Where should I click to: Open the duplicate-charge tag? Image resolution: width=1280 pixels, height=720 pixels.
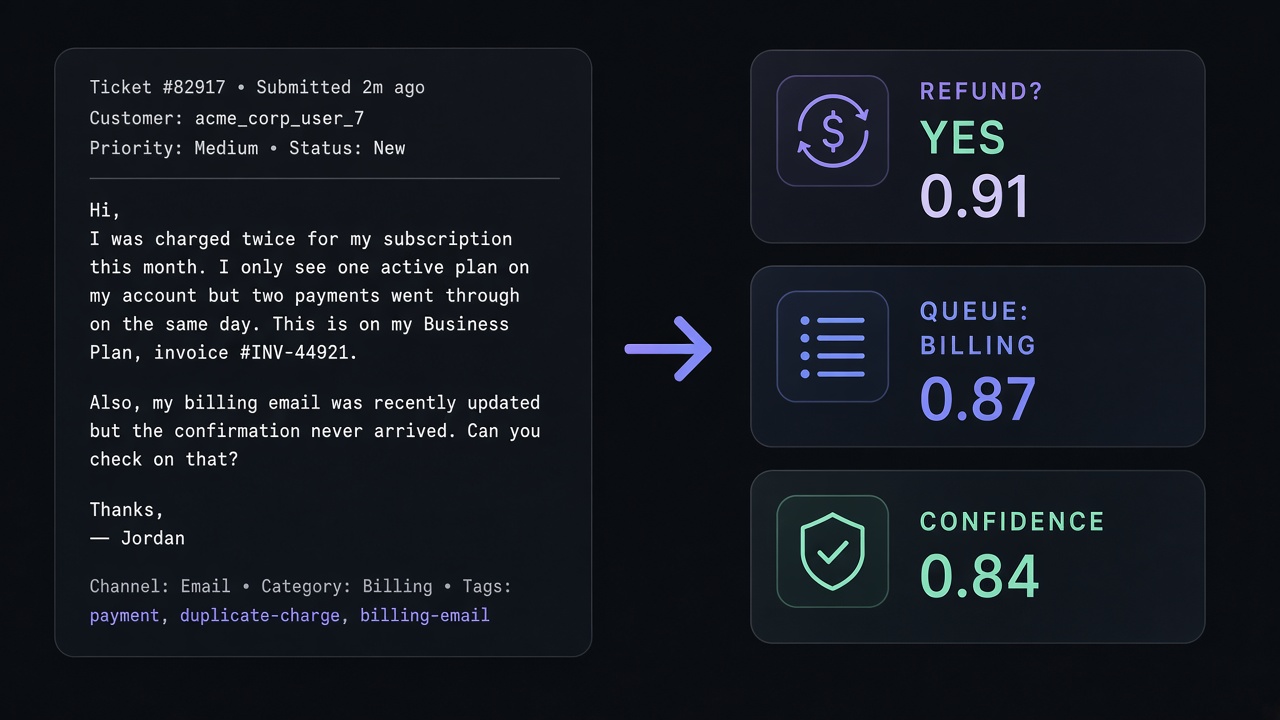pos(260,616)
